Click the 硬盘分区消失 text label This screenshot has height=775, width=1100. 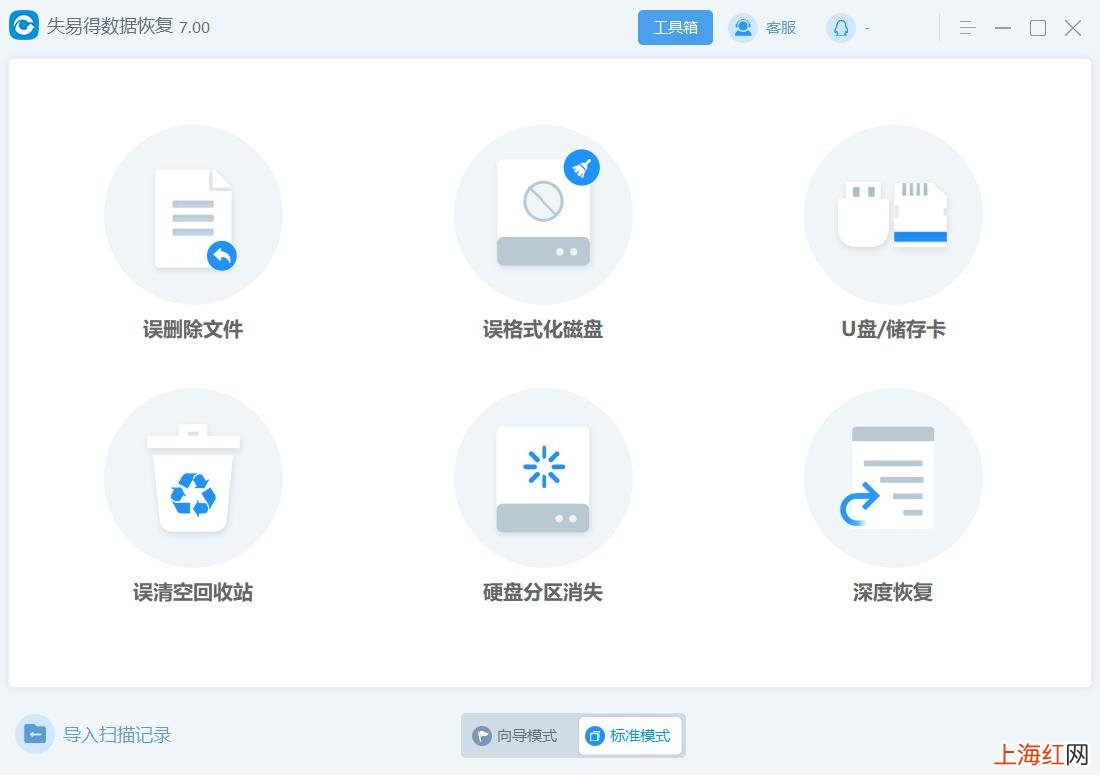[543, 592]
